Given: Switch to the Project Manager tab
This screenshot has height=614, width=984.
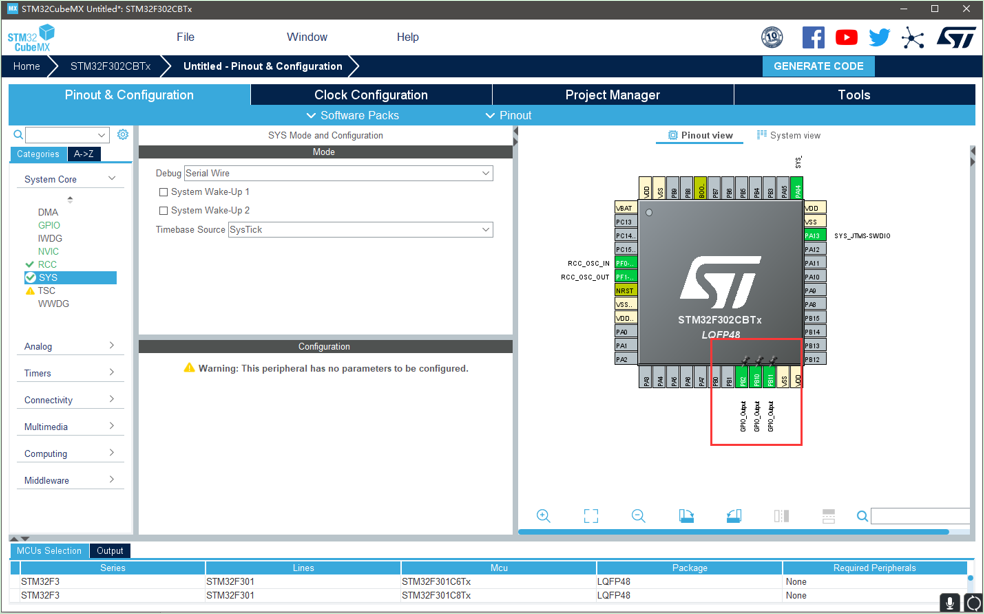Looking at the screenshot, I should pyautogui.click(x=612, y=95).
